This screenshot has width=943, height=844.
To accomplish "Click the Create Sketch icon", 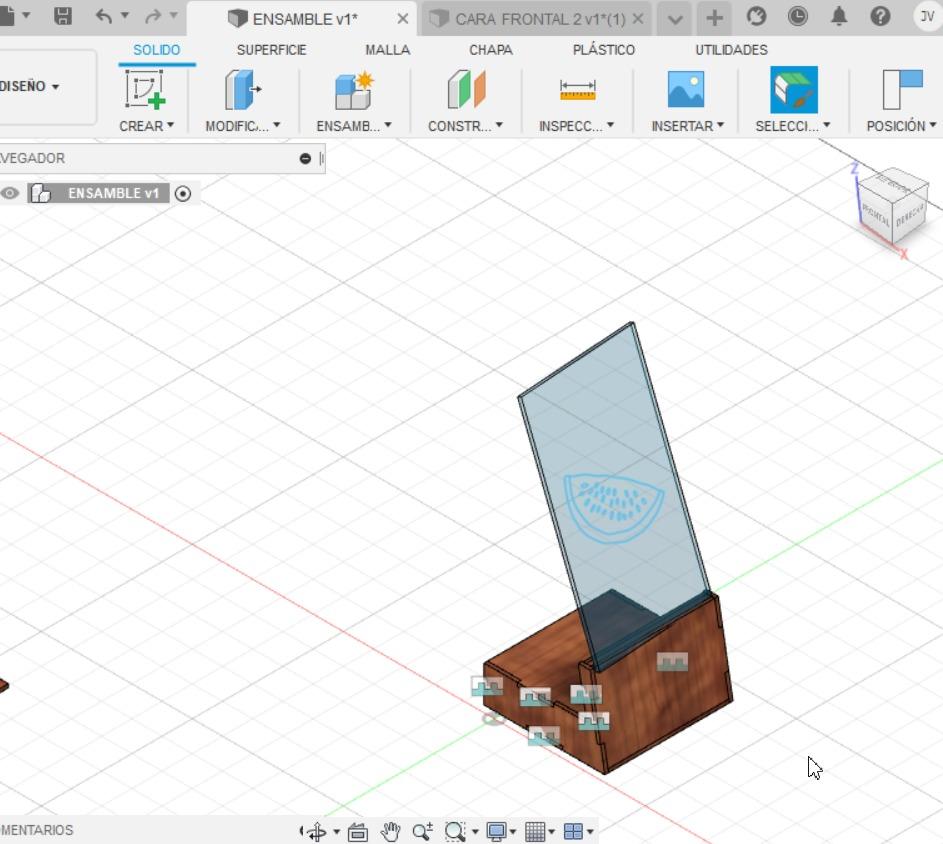I will (145, 89).
